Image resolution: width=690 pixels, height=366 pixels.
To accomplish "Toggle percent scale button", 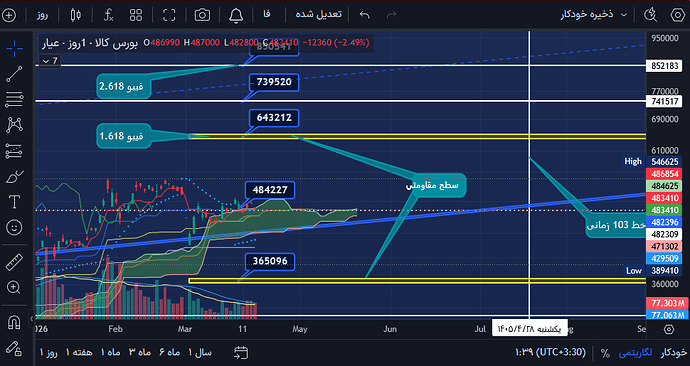I will [606, 353].
